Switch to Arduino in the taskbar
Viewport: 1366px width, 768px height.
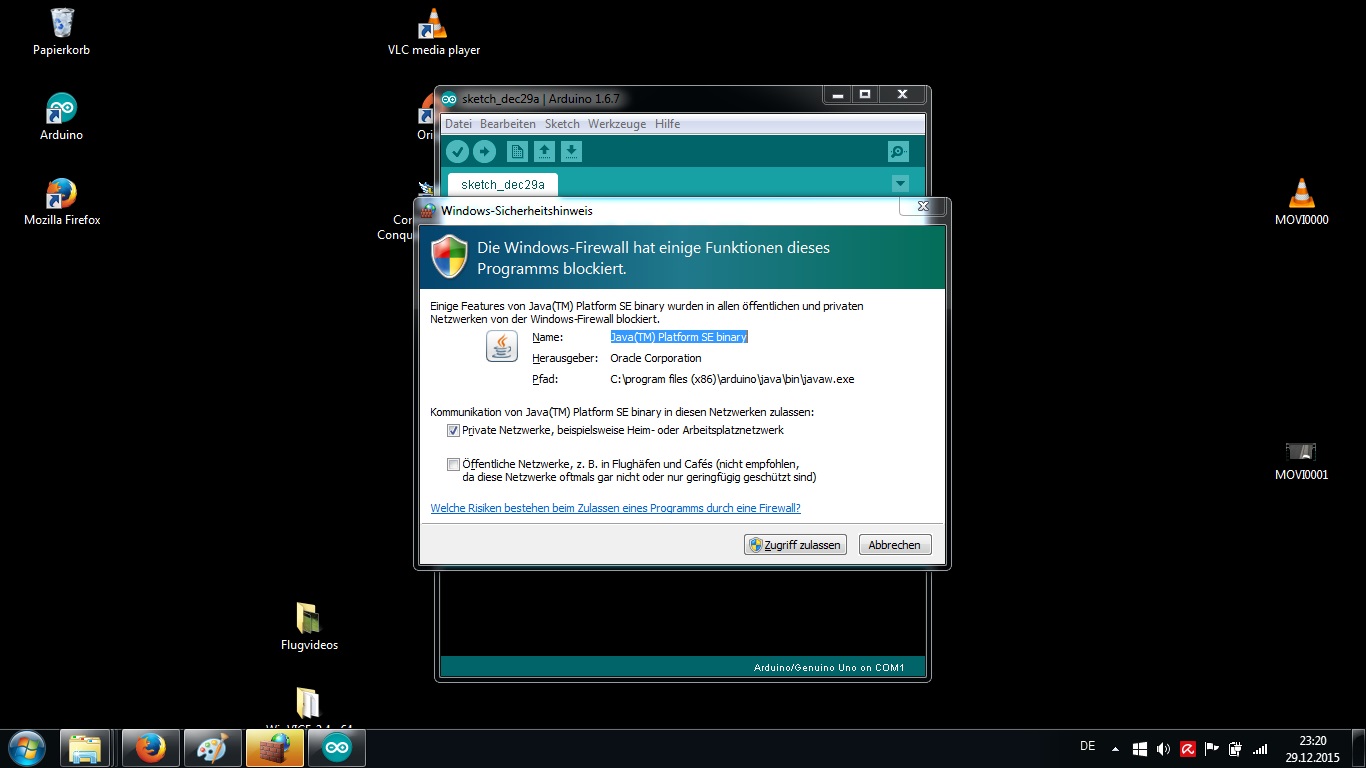tap(337, 748)
